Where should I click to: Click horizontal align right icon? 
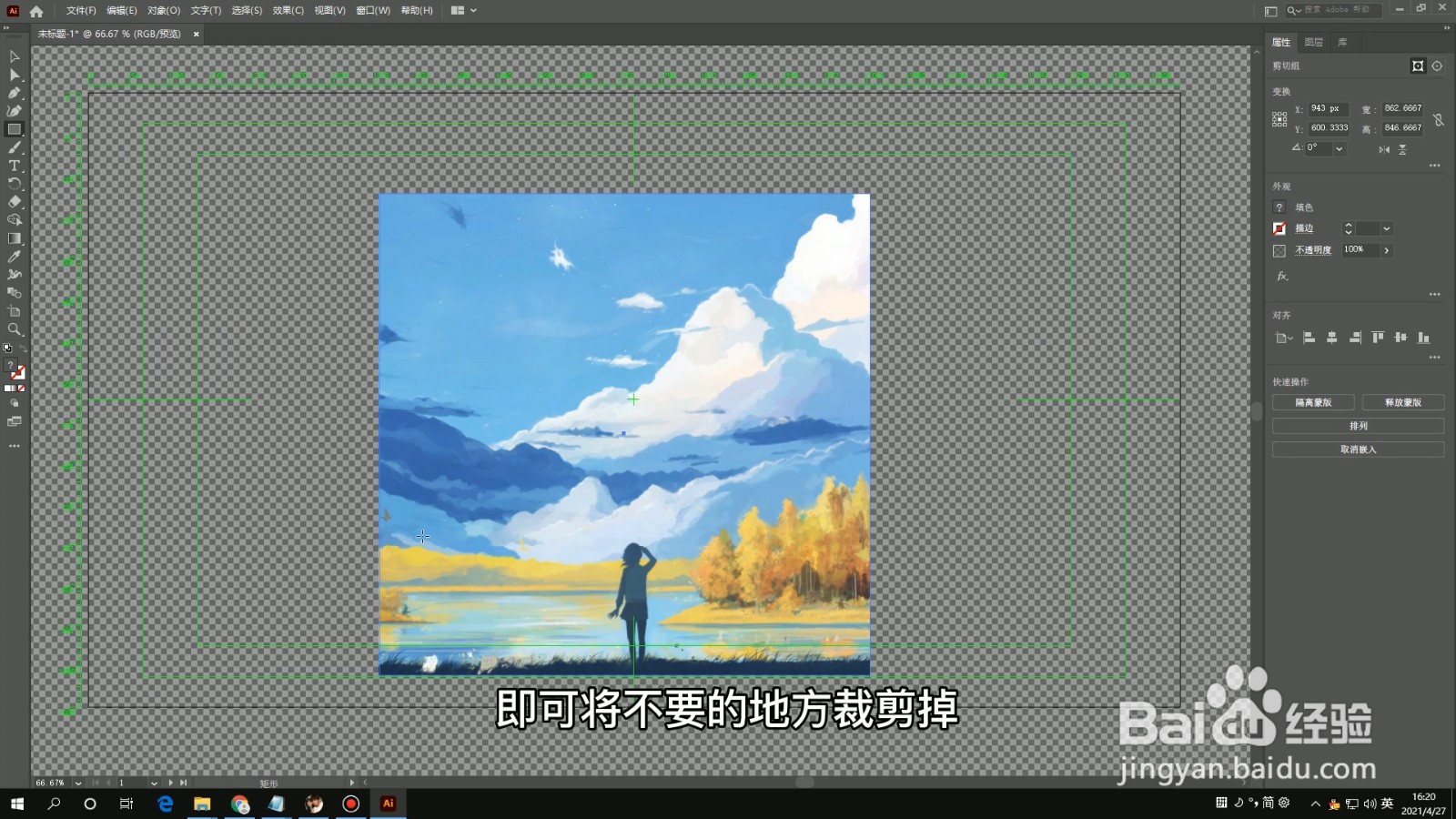pos(1355,338)
